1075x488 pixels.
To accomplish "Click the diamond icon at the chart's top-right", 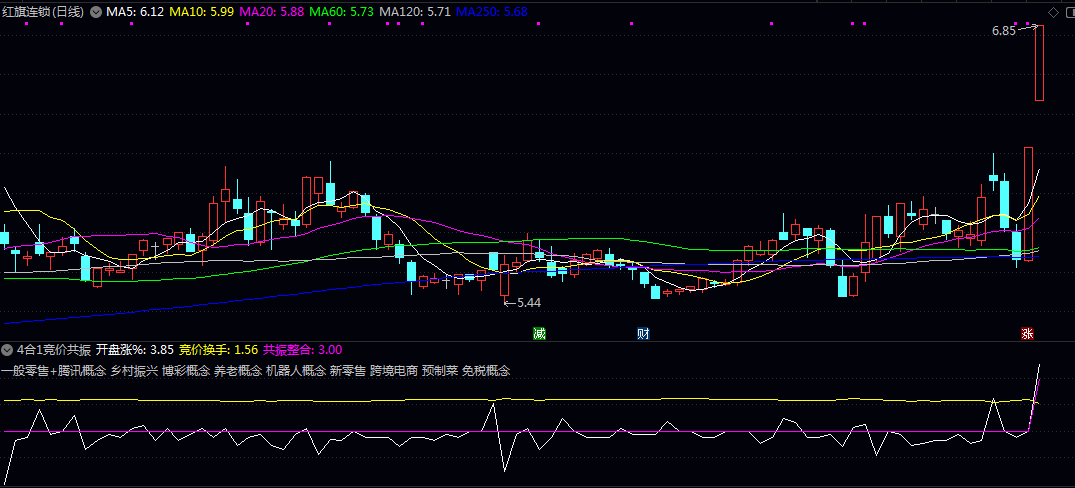I will (x=1053, y=12).
